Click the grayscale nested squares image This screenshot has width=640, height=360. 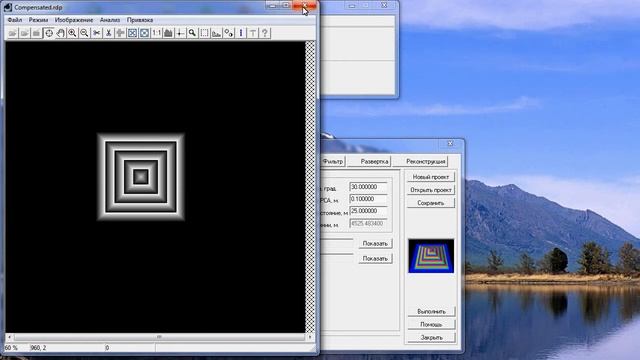pyautogui.click(x=141, y=177)
